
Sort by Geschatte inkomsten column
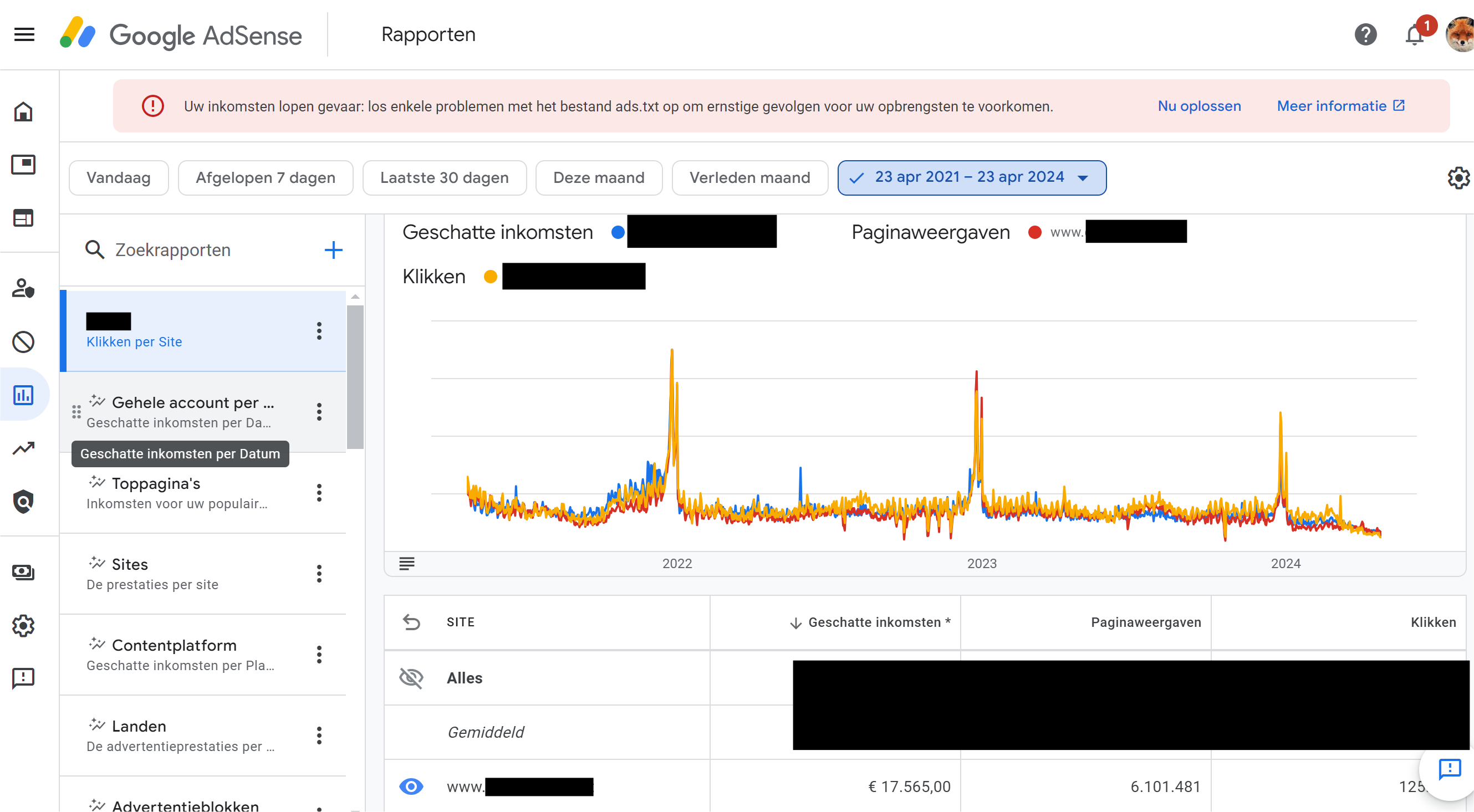tap(870, 622)
